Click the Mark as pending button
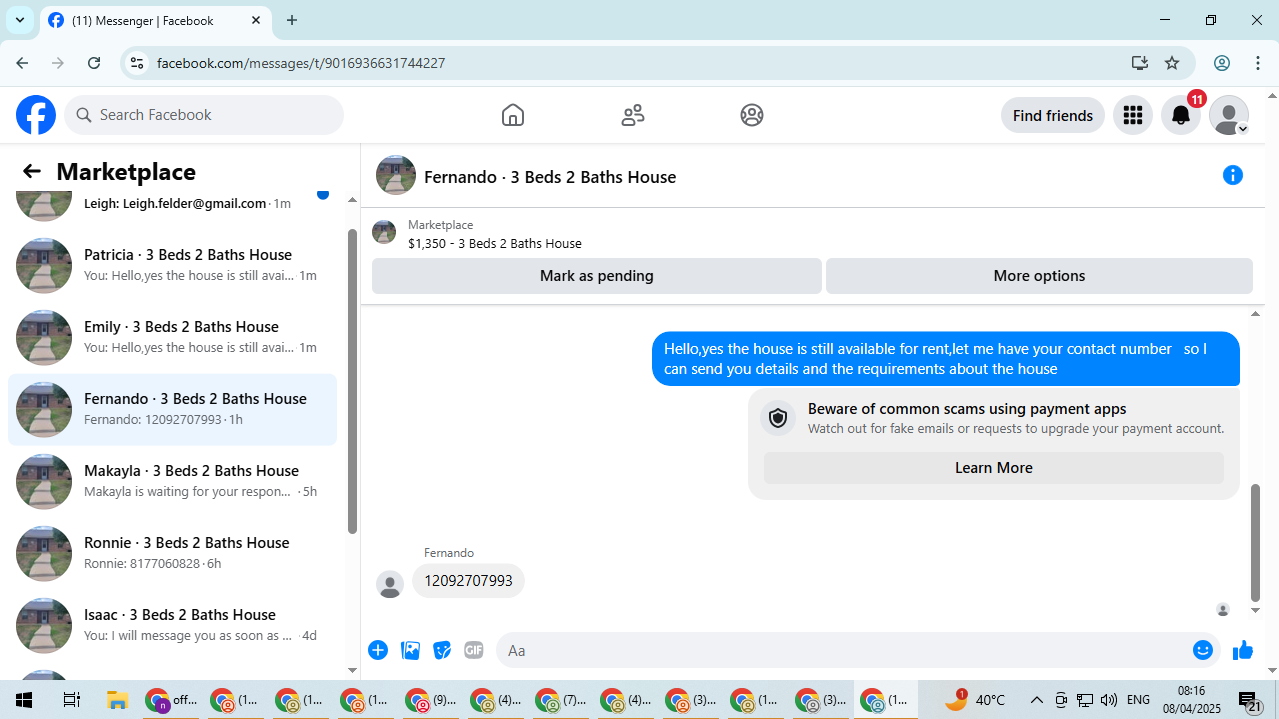The height and width of the screenshot is (719, 1279). tap(597, 276)
